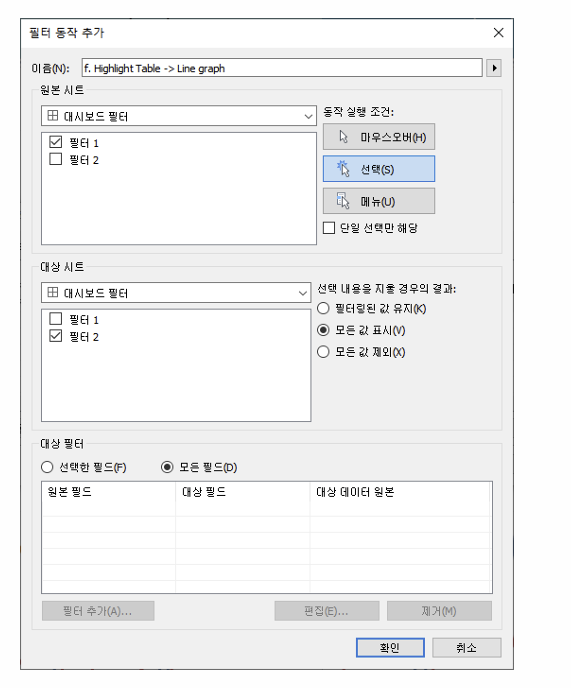Open the 대상 시트 대시보드 필터 dropdown
This screenshot has width=571, height=688.
click(x=176, y=293)
